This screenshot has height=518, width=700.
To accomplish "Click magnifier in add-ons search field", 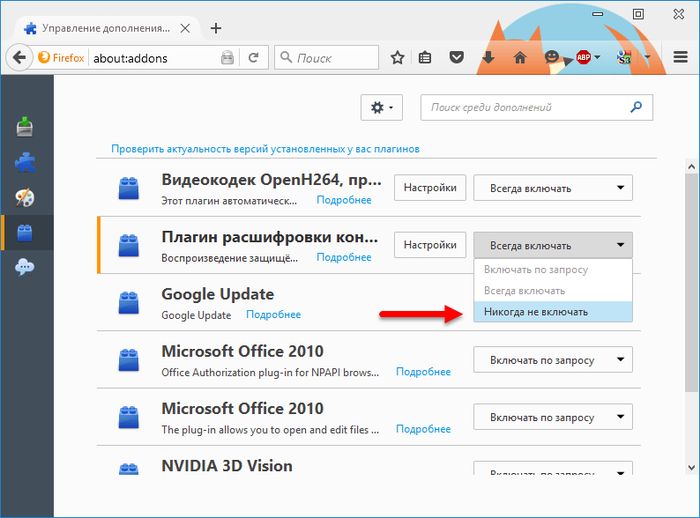I will tap(636, 107).
